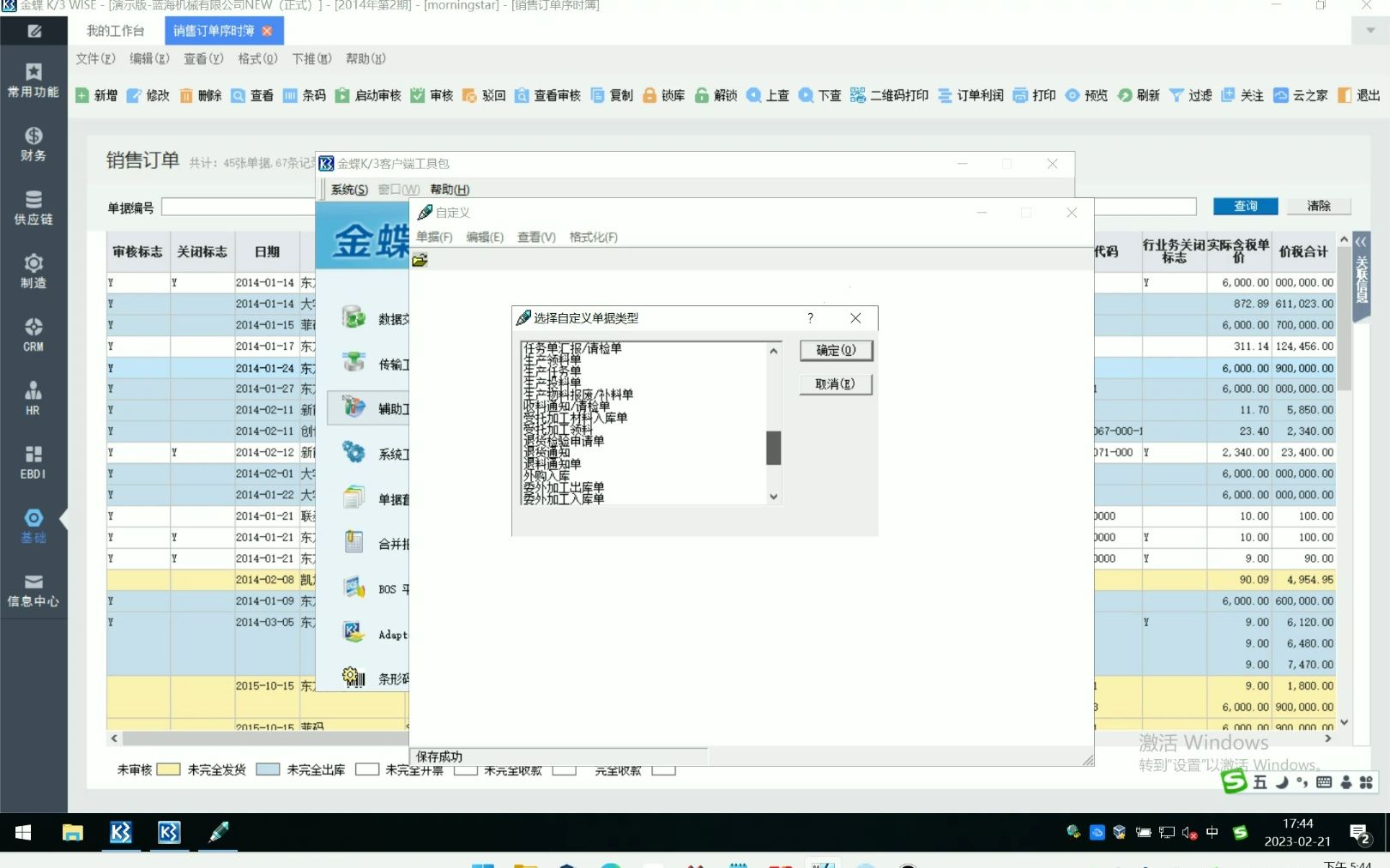The image size is (1390, 868).
Task: Click the 上查 toolbar button
Action: pyautogui.click(x=768, y=95)
